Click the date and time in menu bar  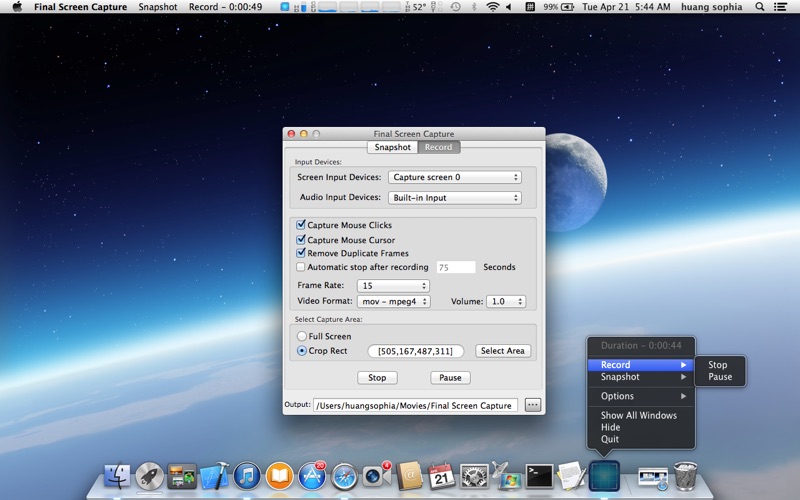[x=626, y=7]
